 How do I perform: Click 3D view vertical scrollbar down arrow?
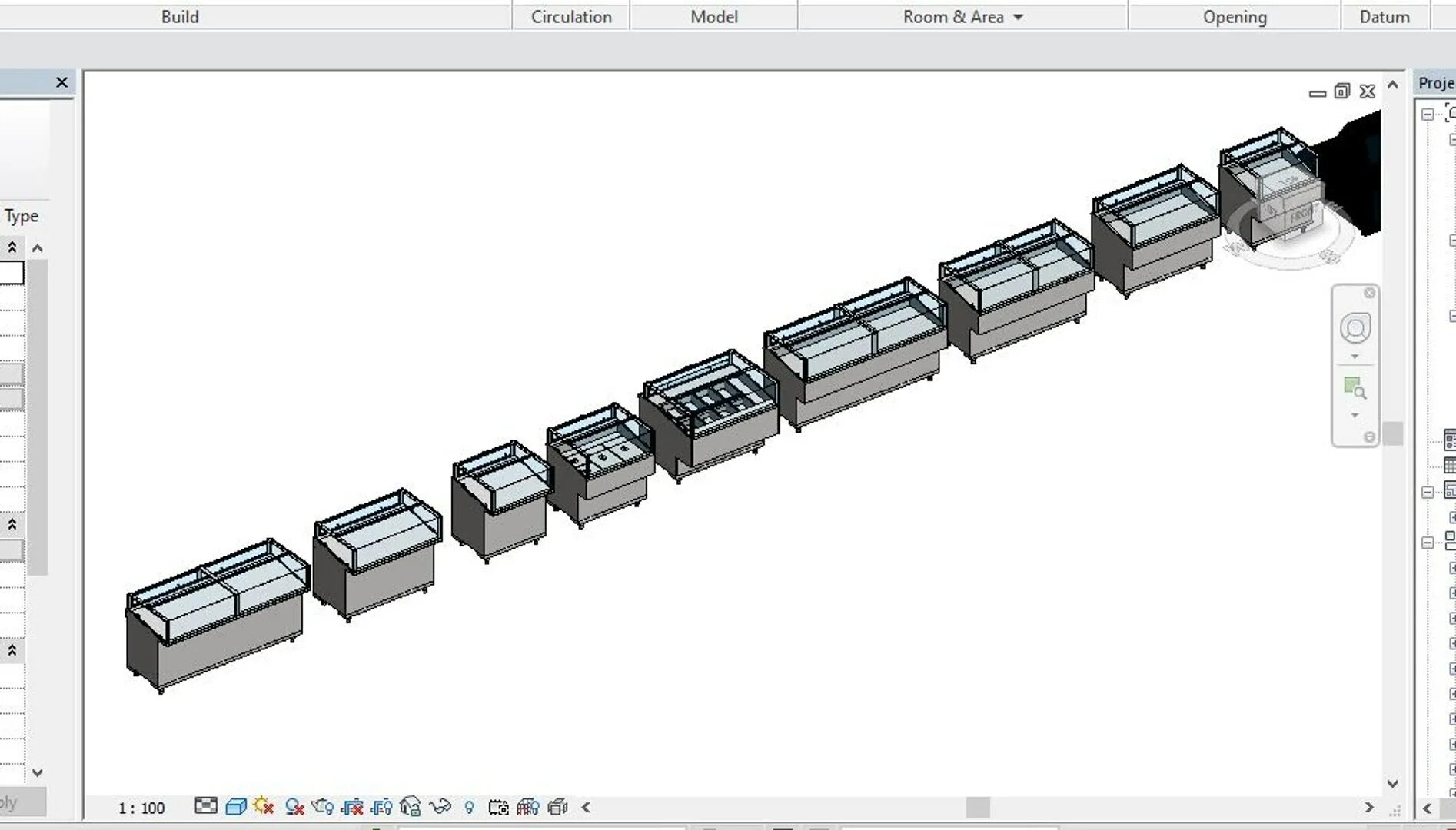1393,784
